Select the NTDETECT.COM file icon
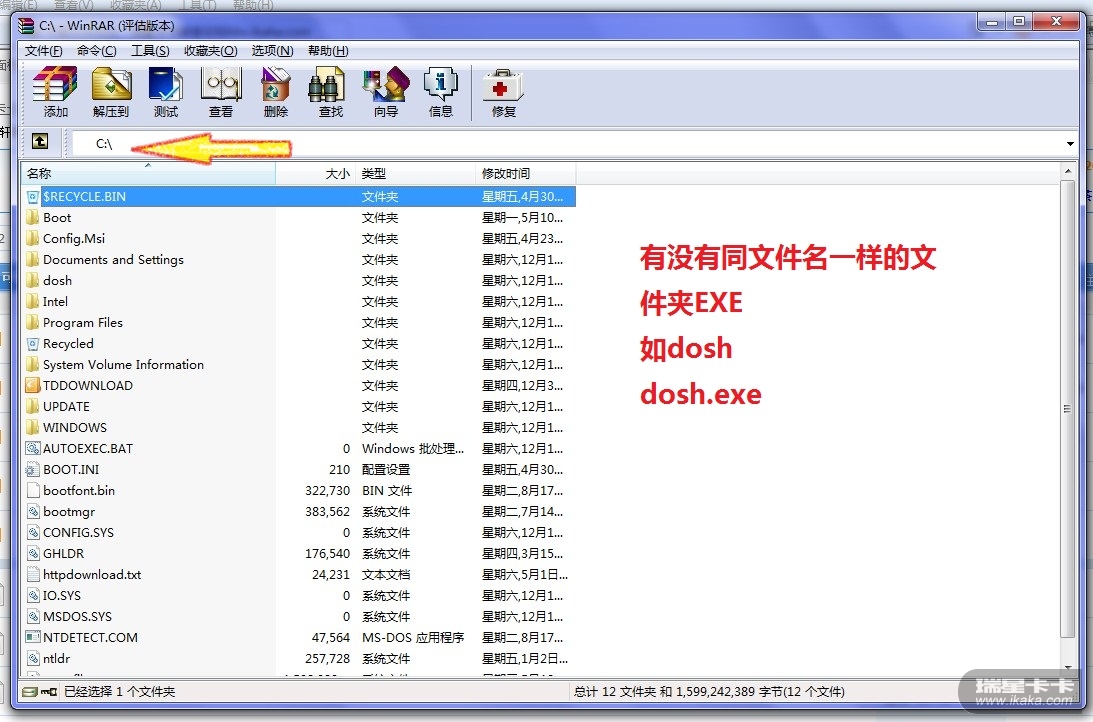This screenshot has width=1093, height=722. point(33,637)
